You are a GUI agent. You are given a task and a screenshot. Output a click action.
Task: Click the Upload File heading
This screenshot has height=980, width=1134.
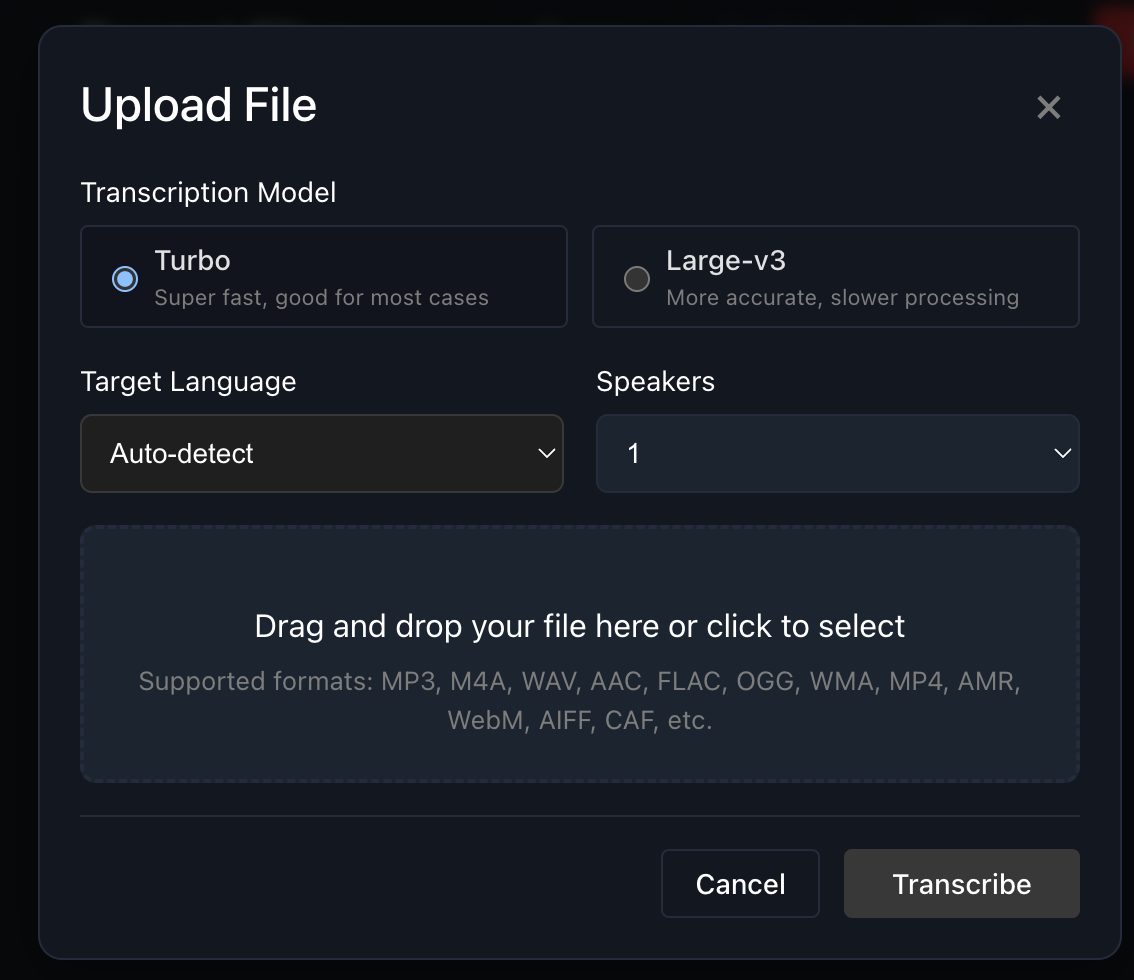199,105
